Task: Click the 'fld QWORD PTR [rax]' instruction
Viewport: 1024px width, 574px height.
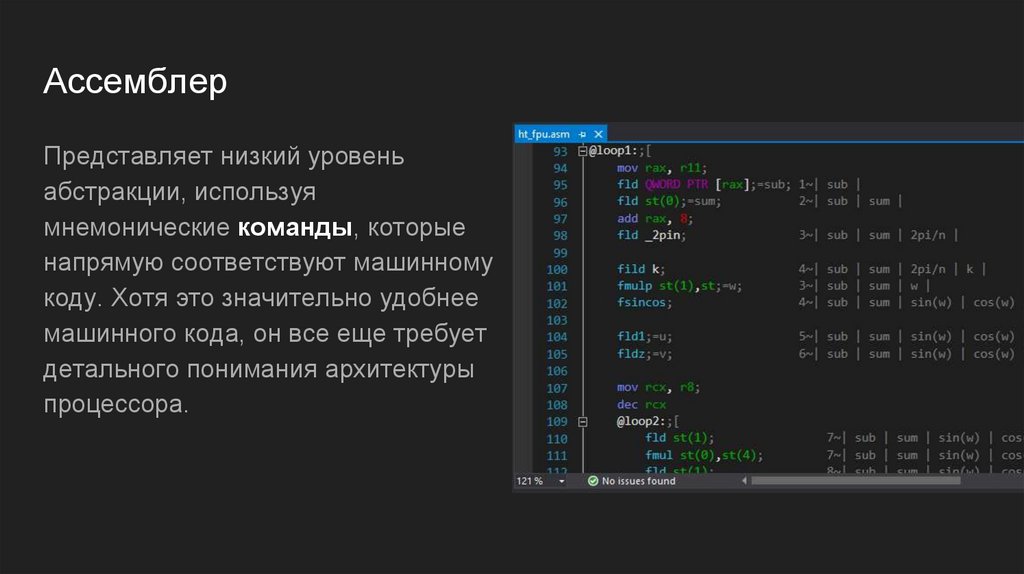Action: 686,185
